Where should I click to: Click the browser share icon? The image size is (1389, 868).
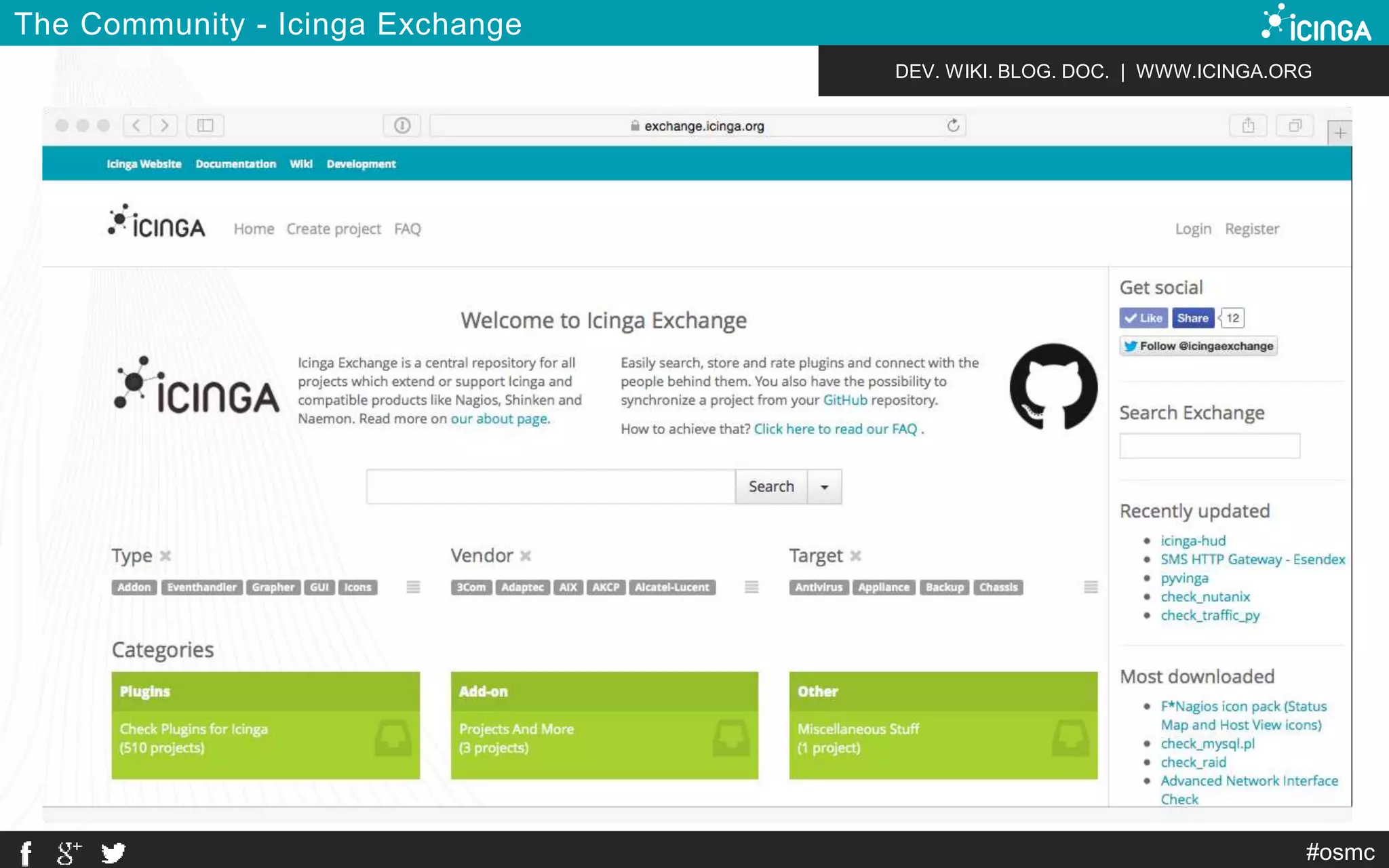click(x=1248, y=125)
